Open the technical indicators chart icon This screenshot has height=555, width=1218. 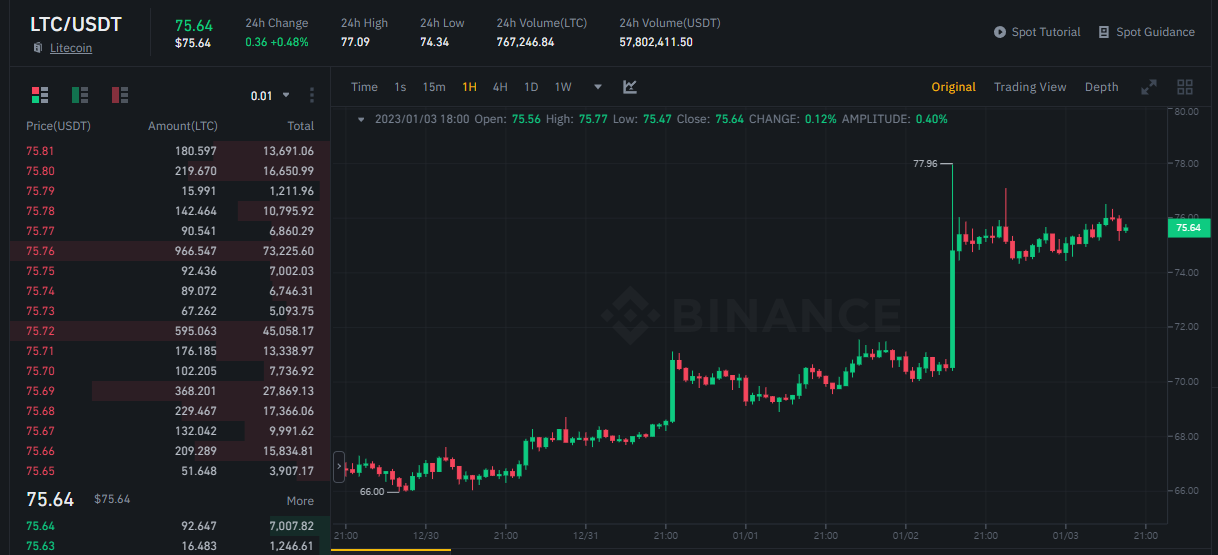click(x=630, y=87)
